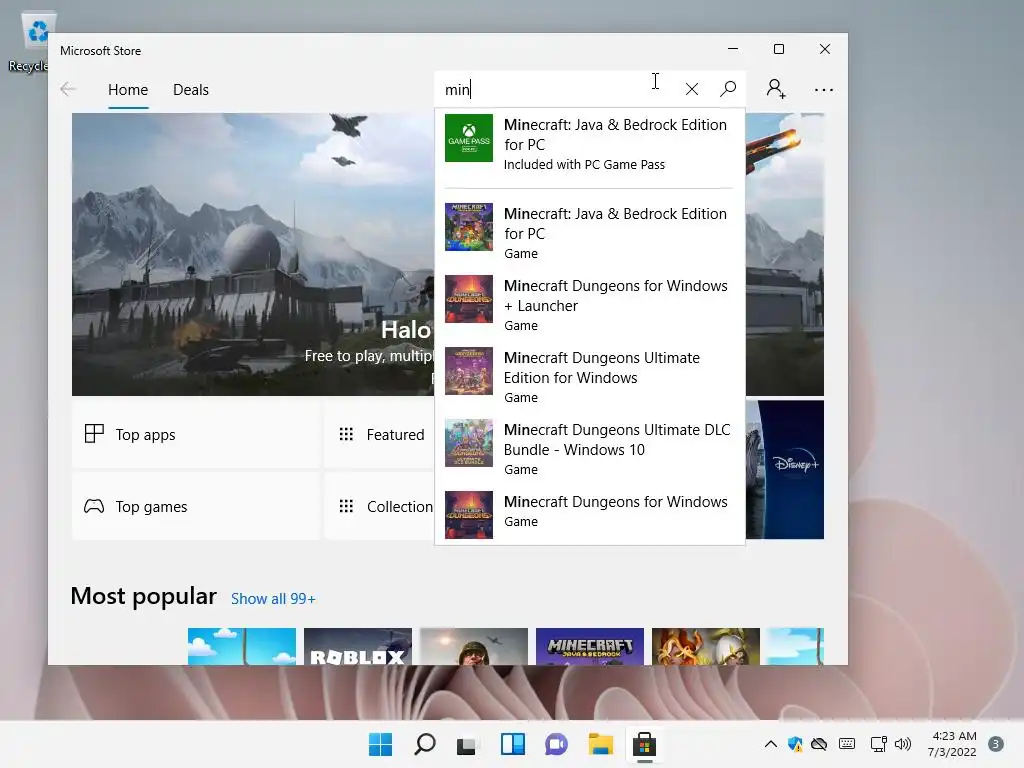Open the notification center badge

pyautogui.click(x=996, y=744)
